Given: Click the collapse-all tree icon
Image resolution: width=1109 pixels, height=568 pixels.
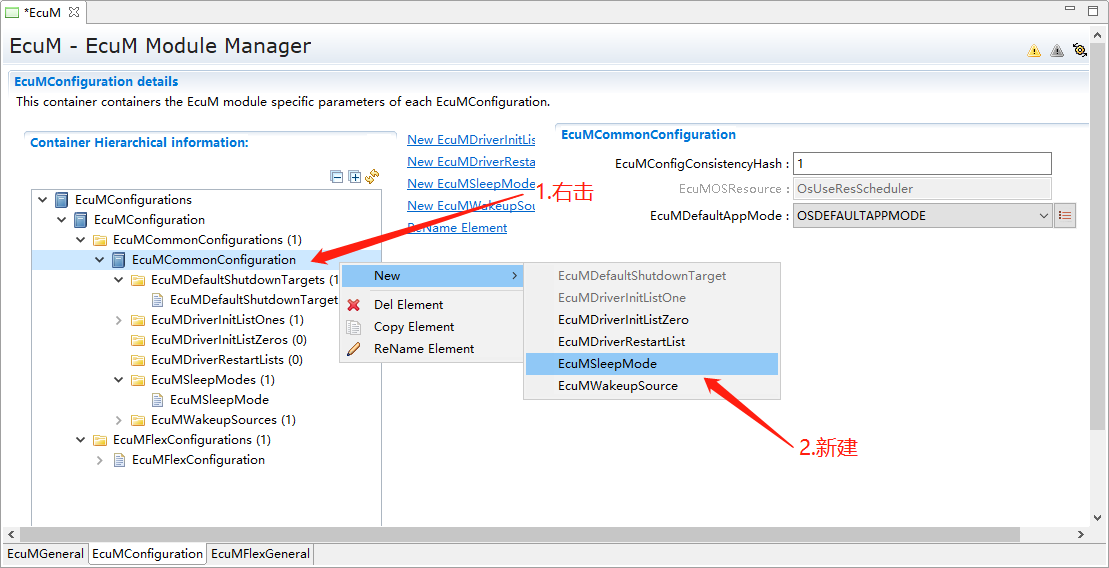Looking at the screenshot, I should (x=337, y=177).
